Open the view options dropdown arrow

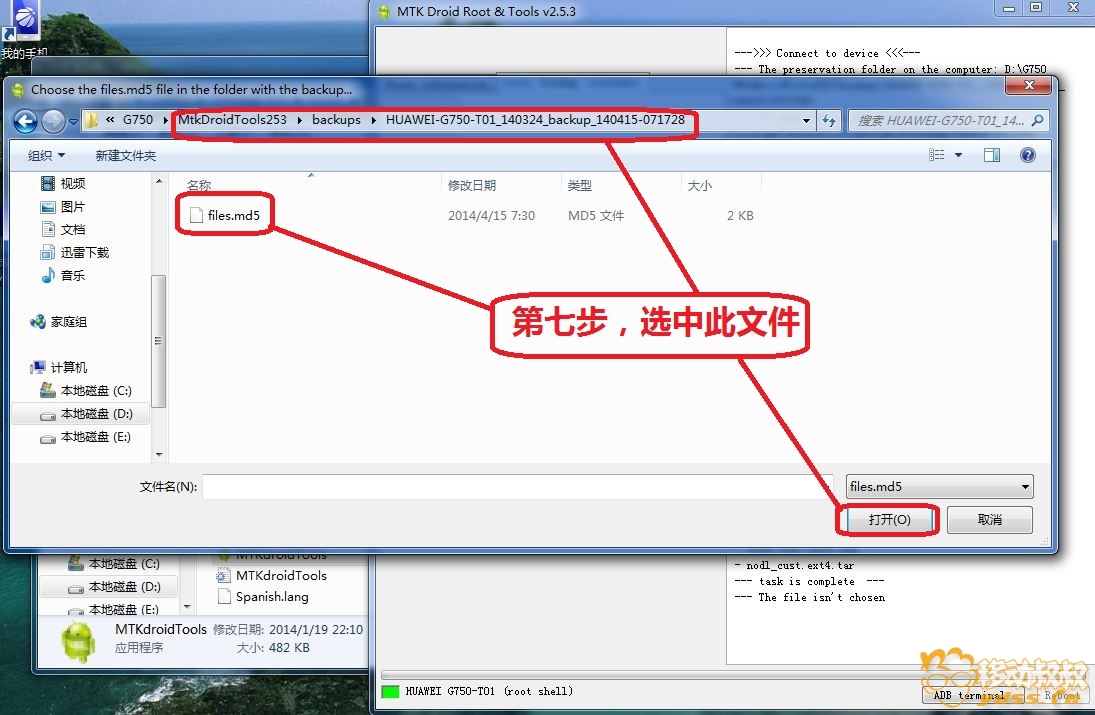(959, 155)
